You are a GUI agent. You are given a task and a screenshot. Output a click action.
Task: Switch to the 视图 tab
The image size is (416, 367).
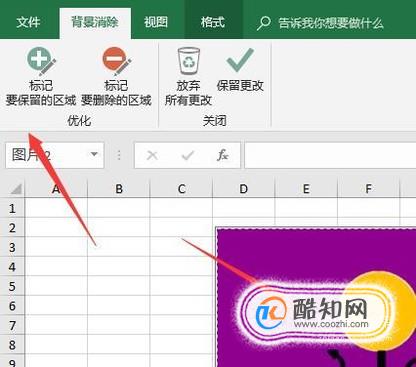(156, 22)
